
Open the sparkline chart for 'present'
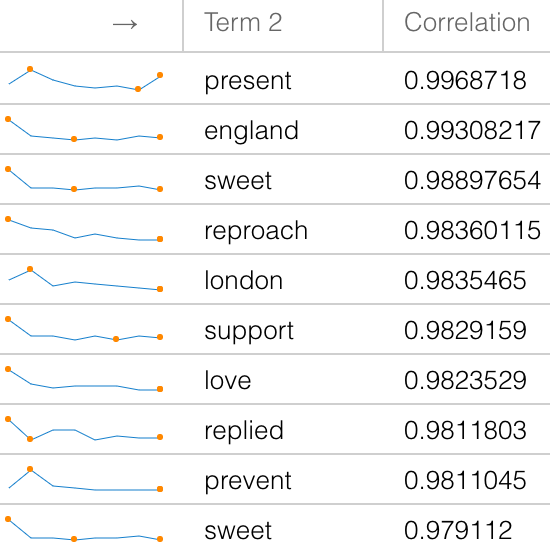(84, 79)
